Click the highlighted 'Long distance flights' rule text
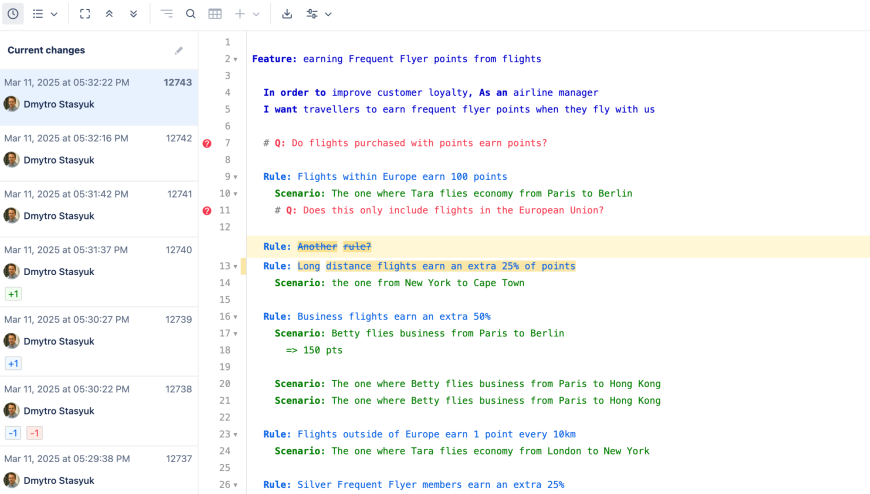870x494 pixels. (x=436, y=266)
